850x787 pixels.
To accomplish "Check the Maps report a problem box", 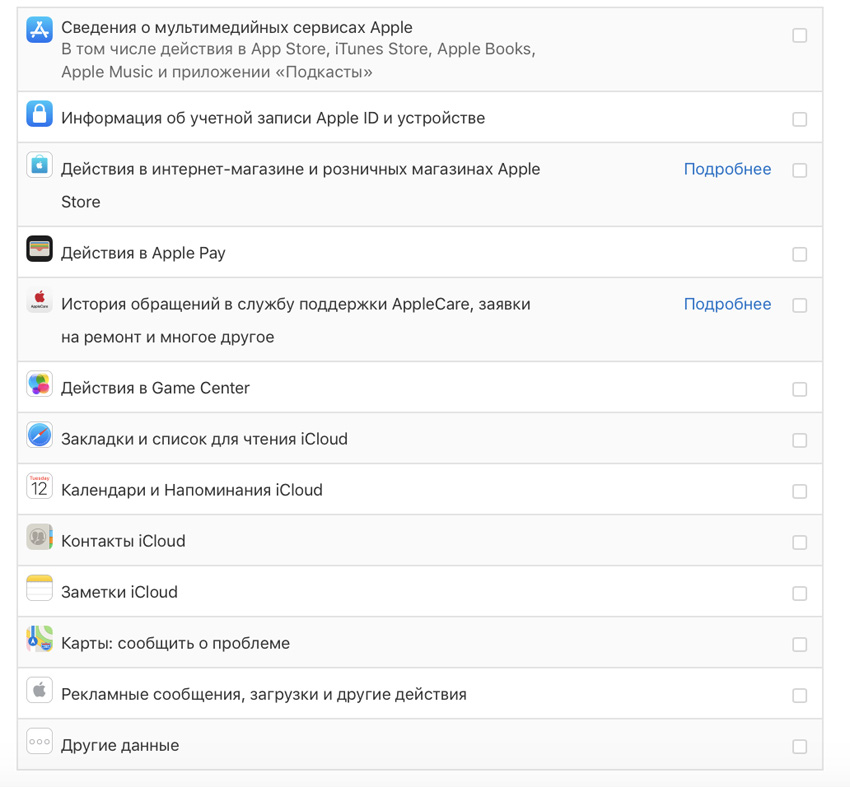I will (x=800, y=644).
